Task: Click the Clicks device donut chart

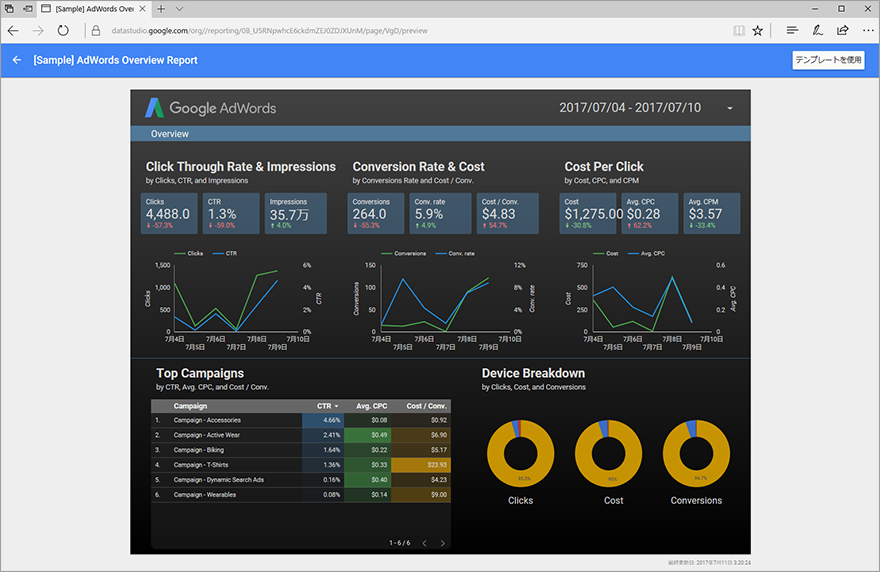Action: tap(520, 454)
